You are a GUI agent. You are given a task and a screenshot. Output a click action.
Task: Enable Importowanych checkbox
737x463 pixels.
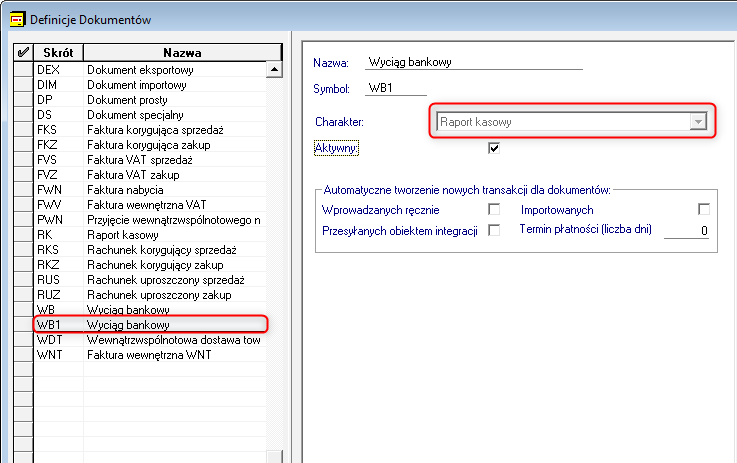coord(704,209)
